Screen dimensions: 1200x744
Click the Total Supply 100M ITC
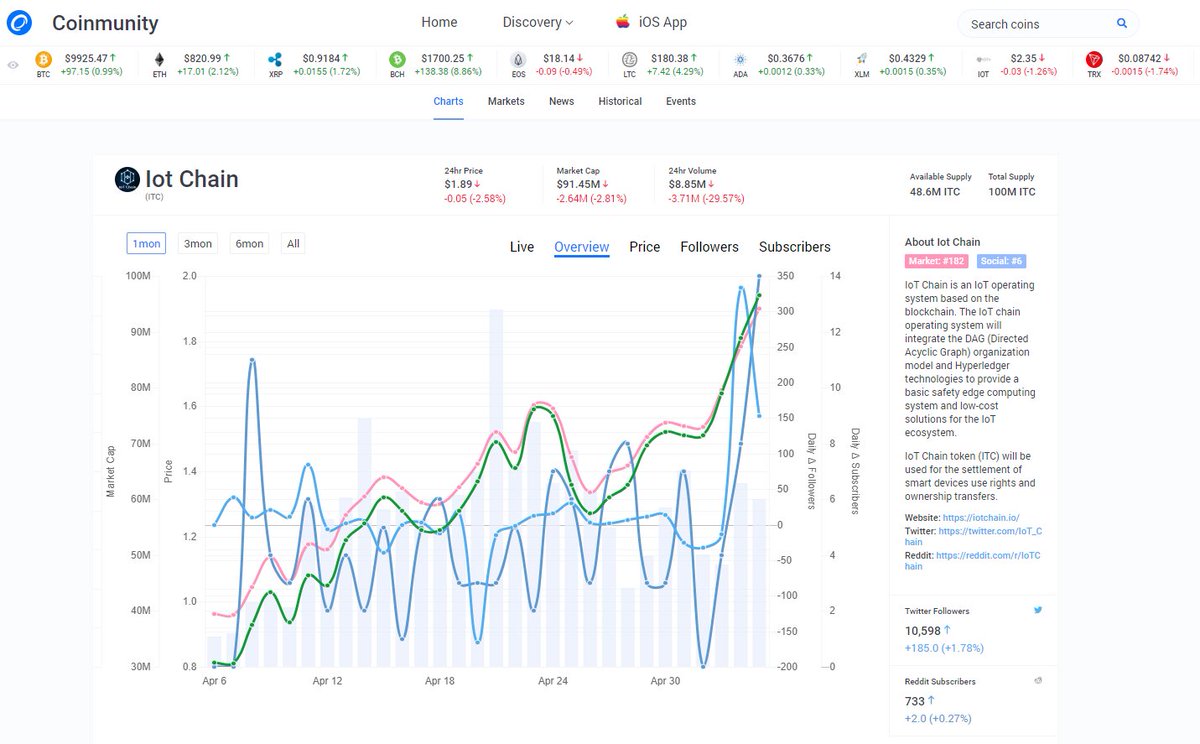1012,191
